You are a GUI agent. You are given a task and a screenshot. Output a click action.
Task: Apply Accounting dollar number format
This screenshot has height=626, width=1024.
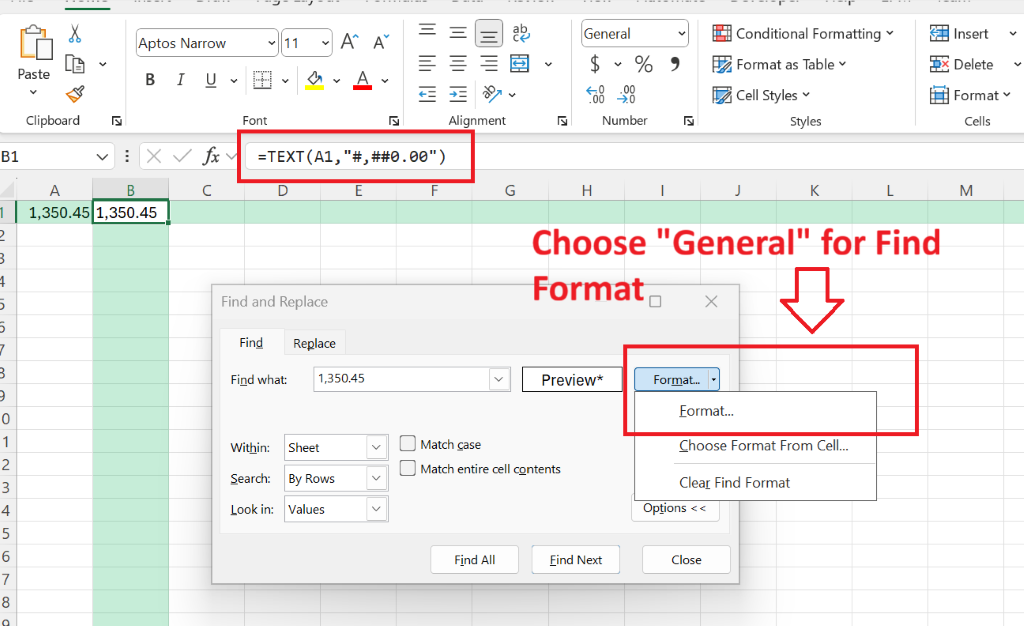tap(594, 64)
